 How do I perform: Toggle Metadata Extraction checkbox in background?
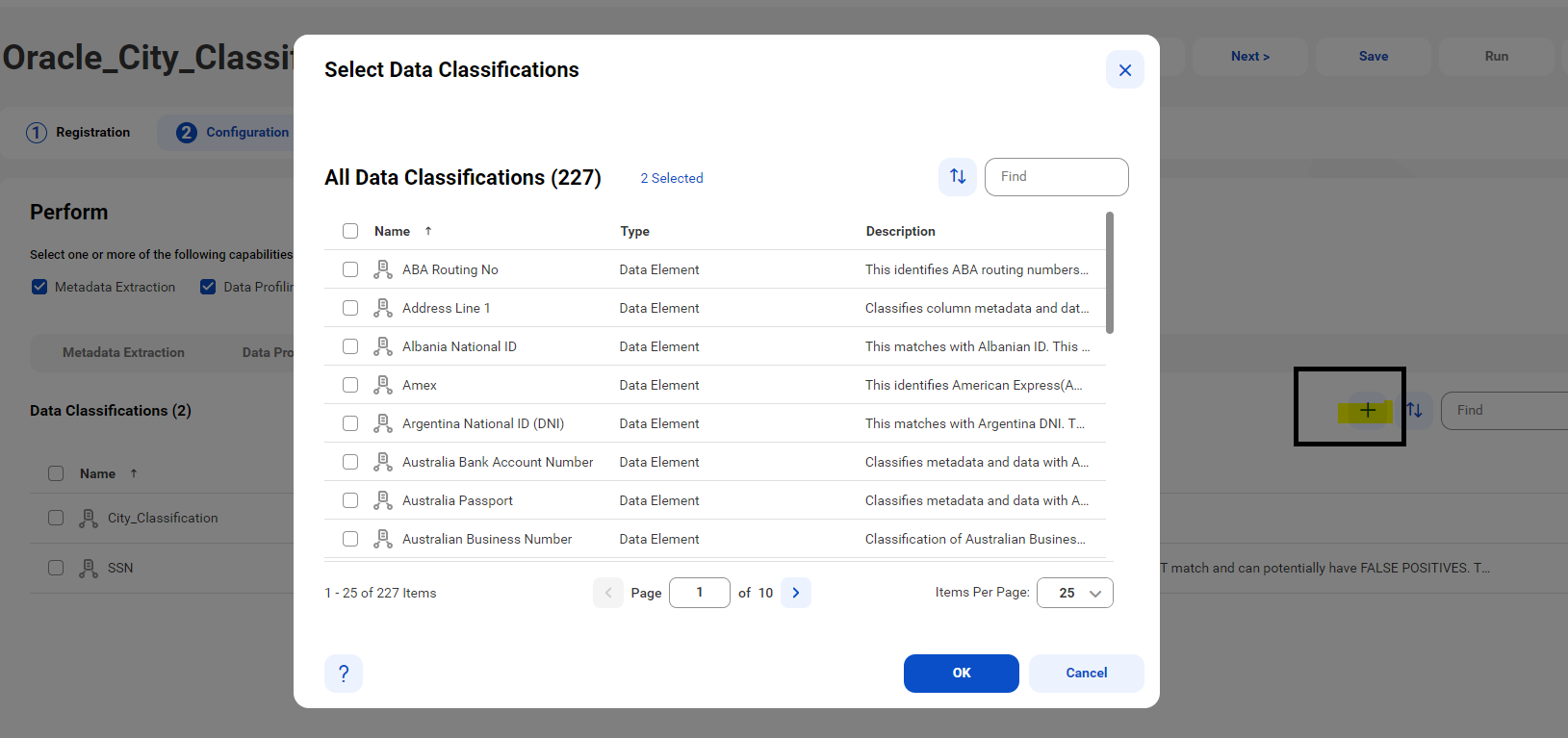click(x=39, y=287)
